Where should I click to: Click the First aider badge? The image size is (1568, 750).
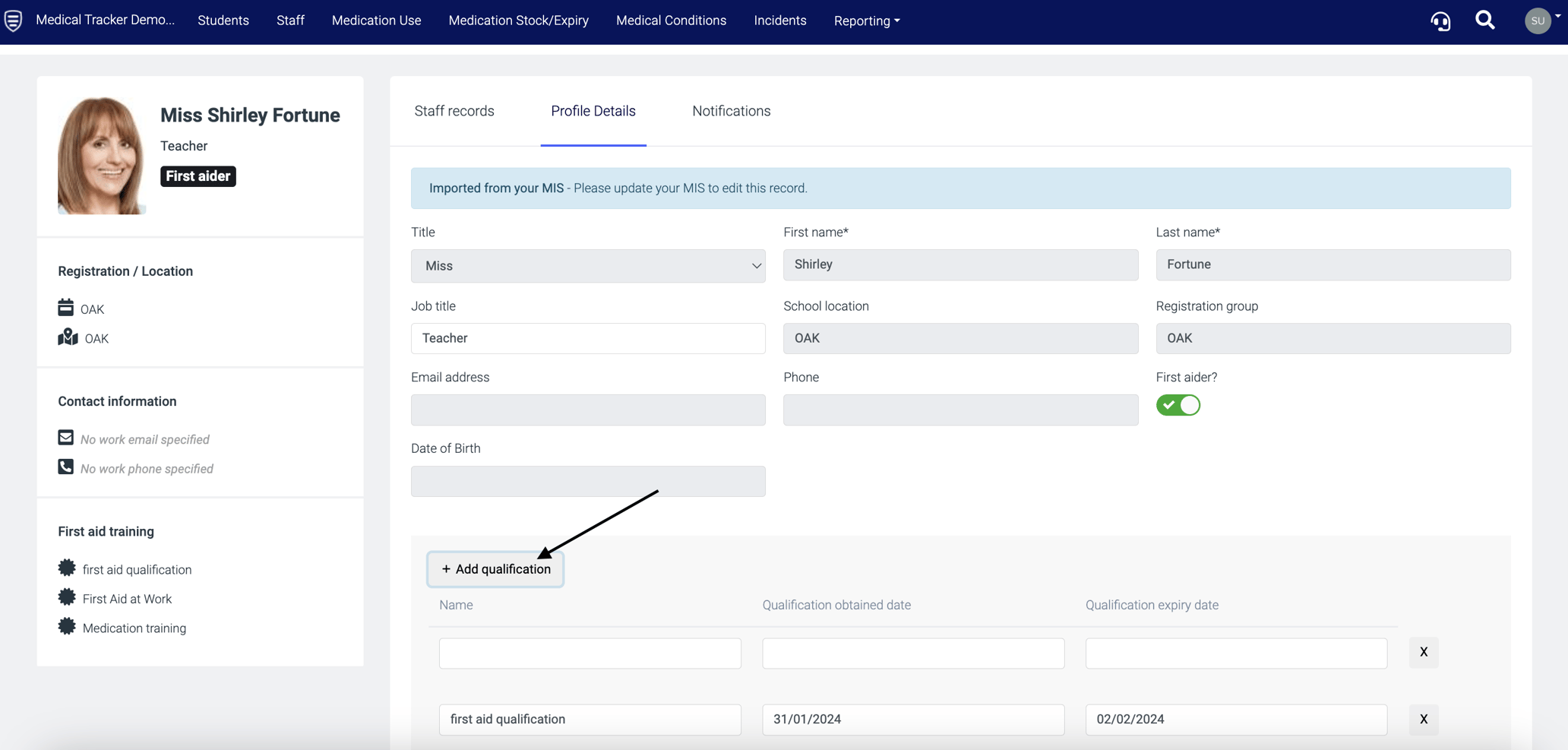click(x=198, y=176)
